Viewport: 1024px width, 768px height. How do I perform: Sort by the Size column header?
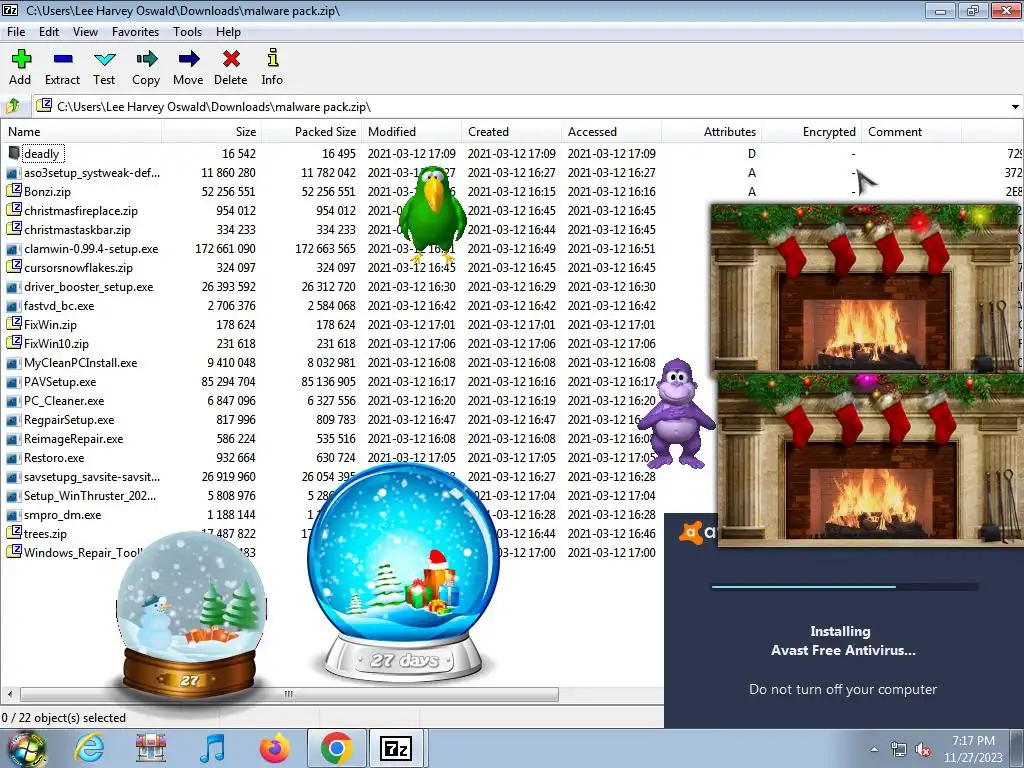click(212, 131)
